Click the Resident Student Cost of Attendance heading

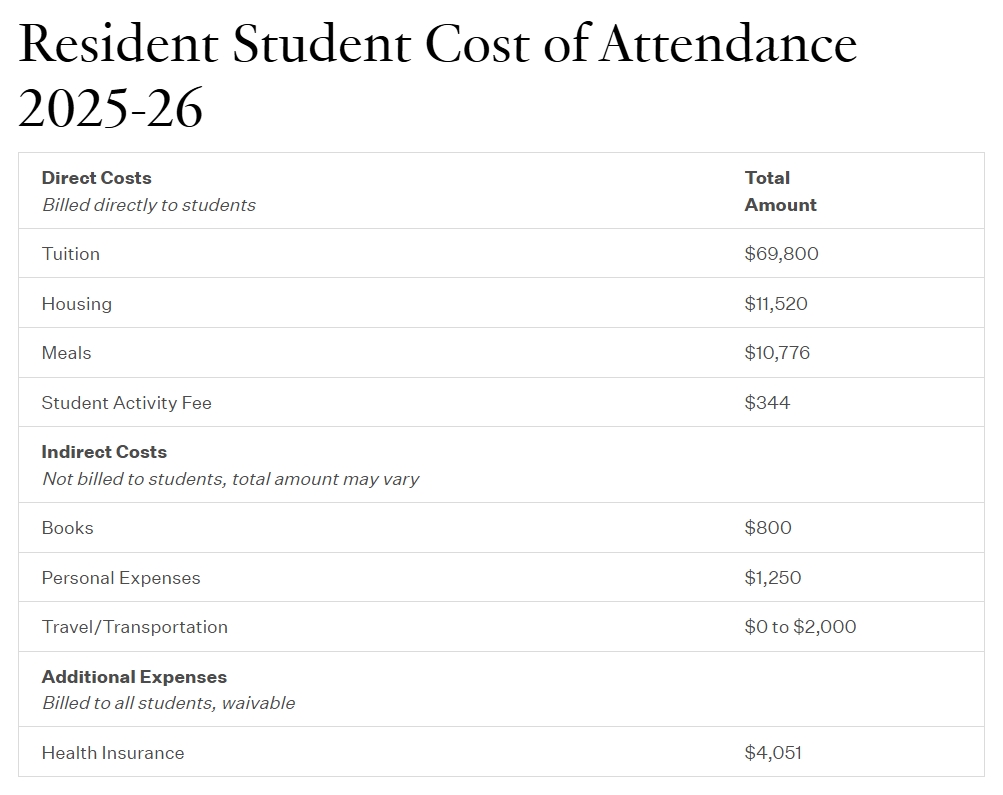pyautogui.click(x=438, y=76)
